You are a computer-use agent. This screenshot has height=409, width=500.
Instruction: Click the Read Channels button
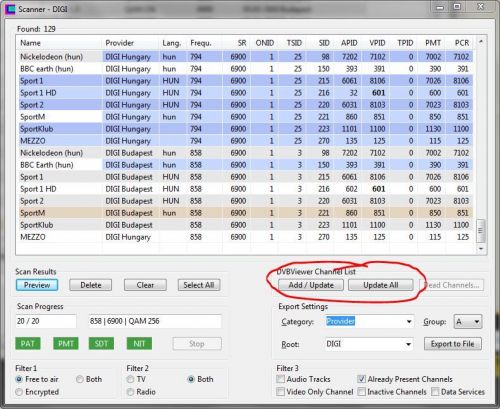point(452,285)
